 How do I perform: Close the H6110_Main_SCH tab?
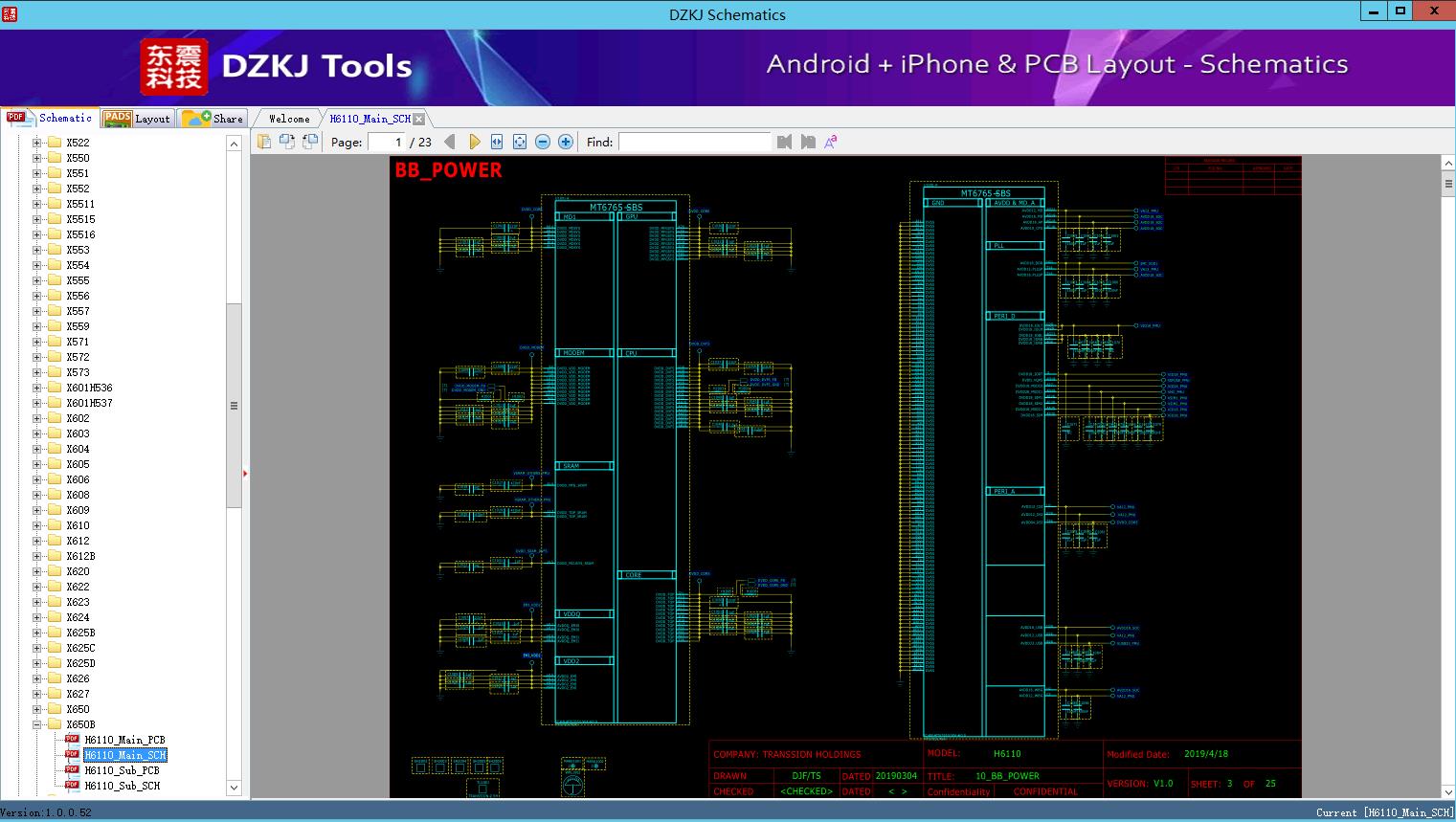point(418,119)
